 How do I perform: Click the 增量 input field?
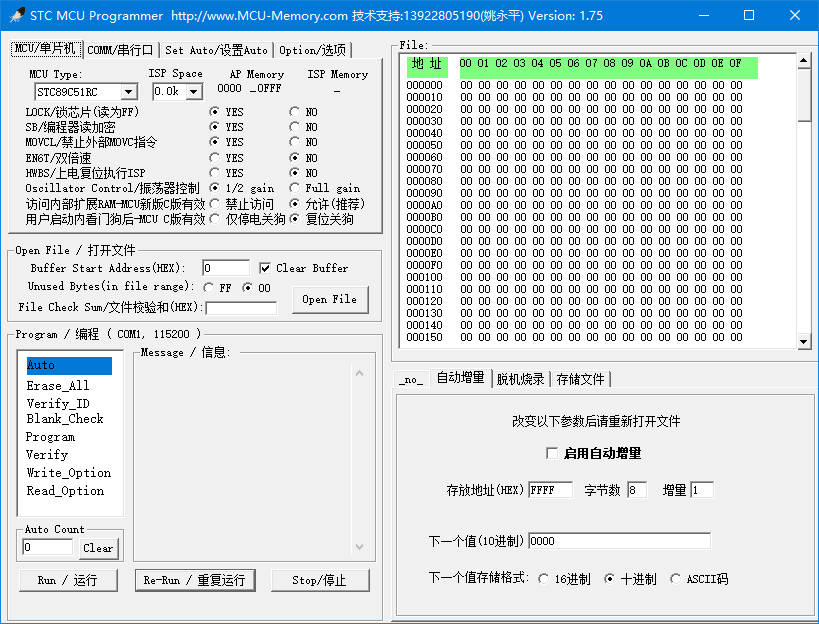click(701, 490)
